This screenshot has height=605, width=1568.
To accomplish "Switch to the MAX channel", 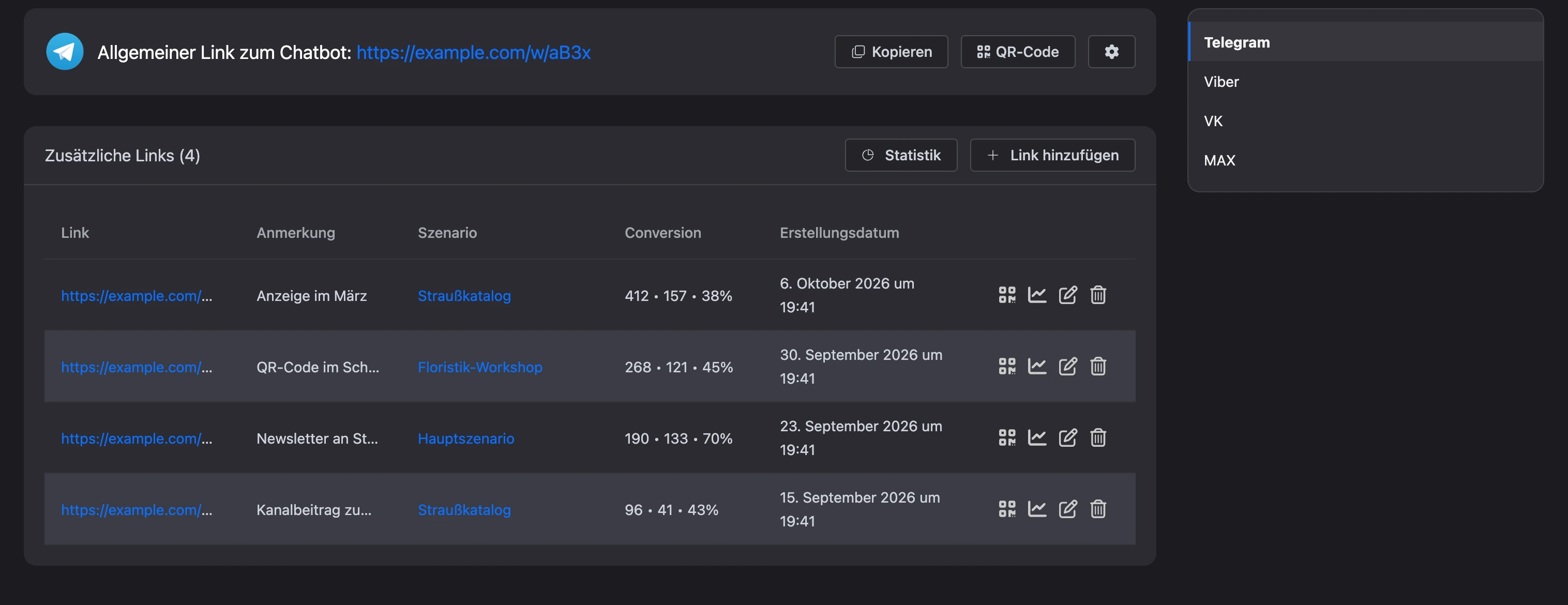I will [1365, 160].
